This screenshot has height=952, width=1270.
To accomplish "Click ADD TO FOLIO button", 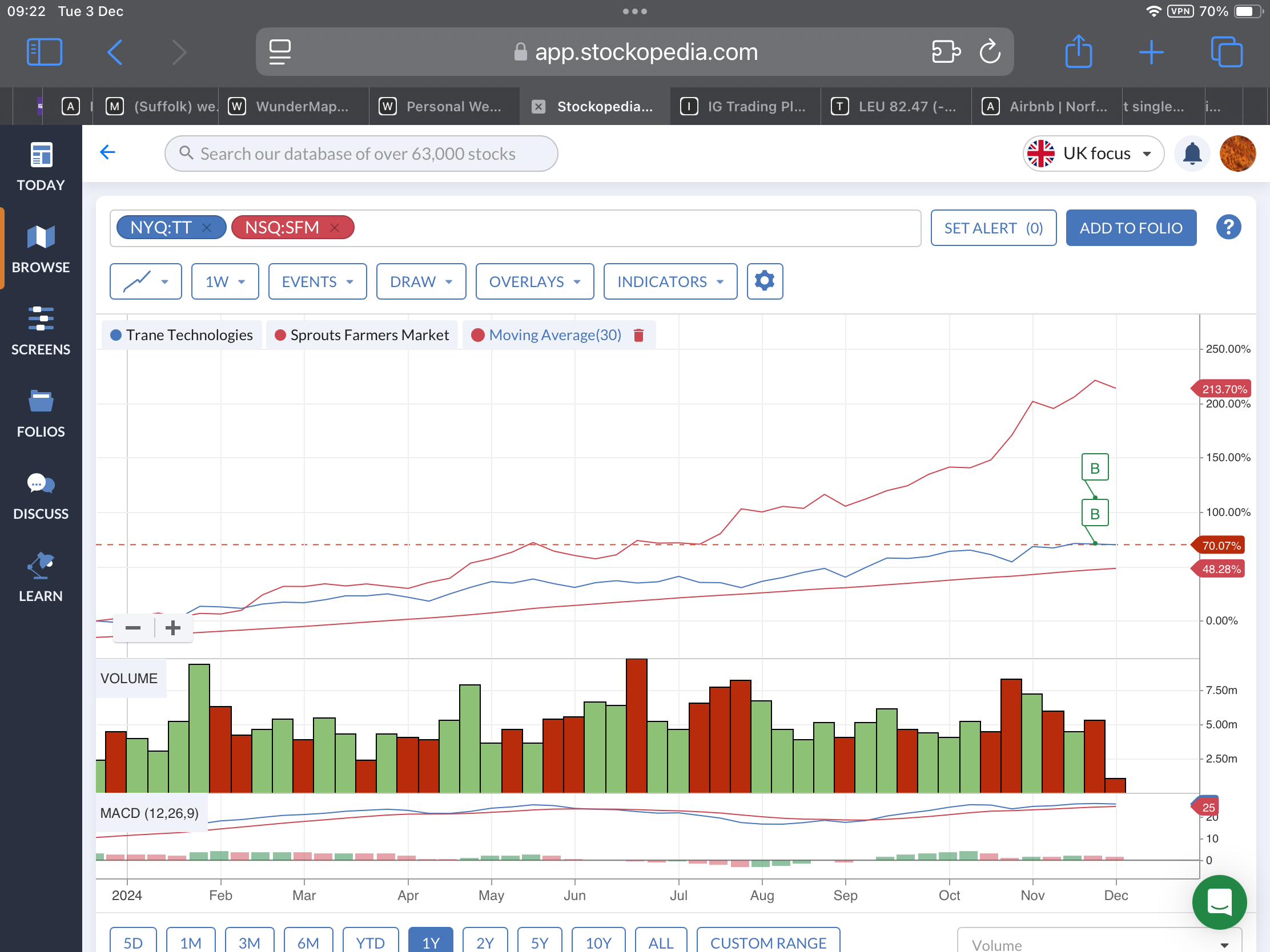I will point(1131,227).
